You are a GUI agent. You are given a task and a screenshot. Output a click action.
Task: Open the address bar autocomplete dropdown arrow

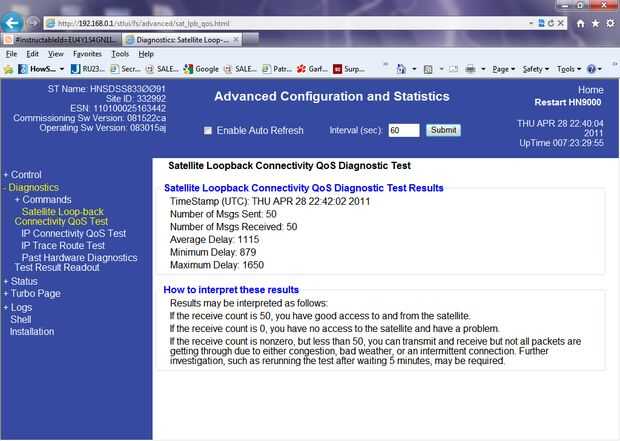(531, 23)
